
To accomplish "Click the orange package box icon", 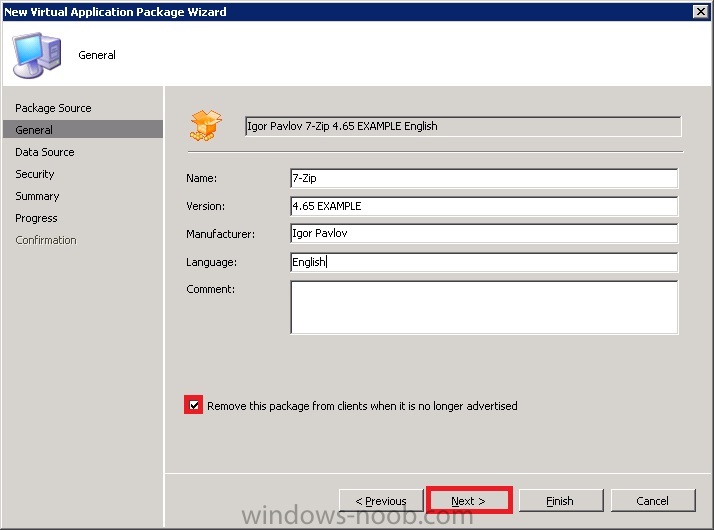I will 206,125.
